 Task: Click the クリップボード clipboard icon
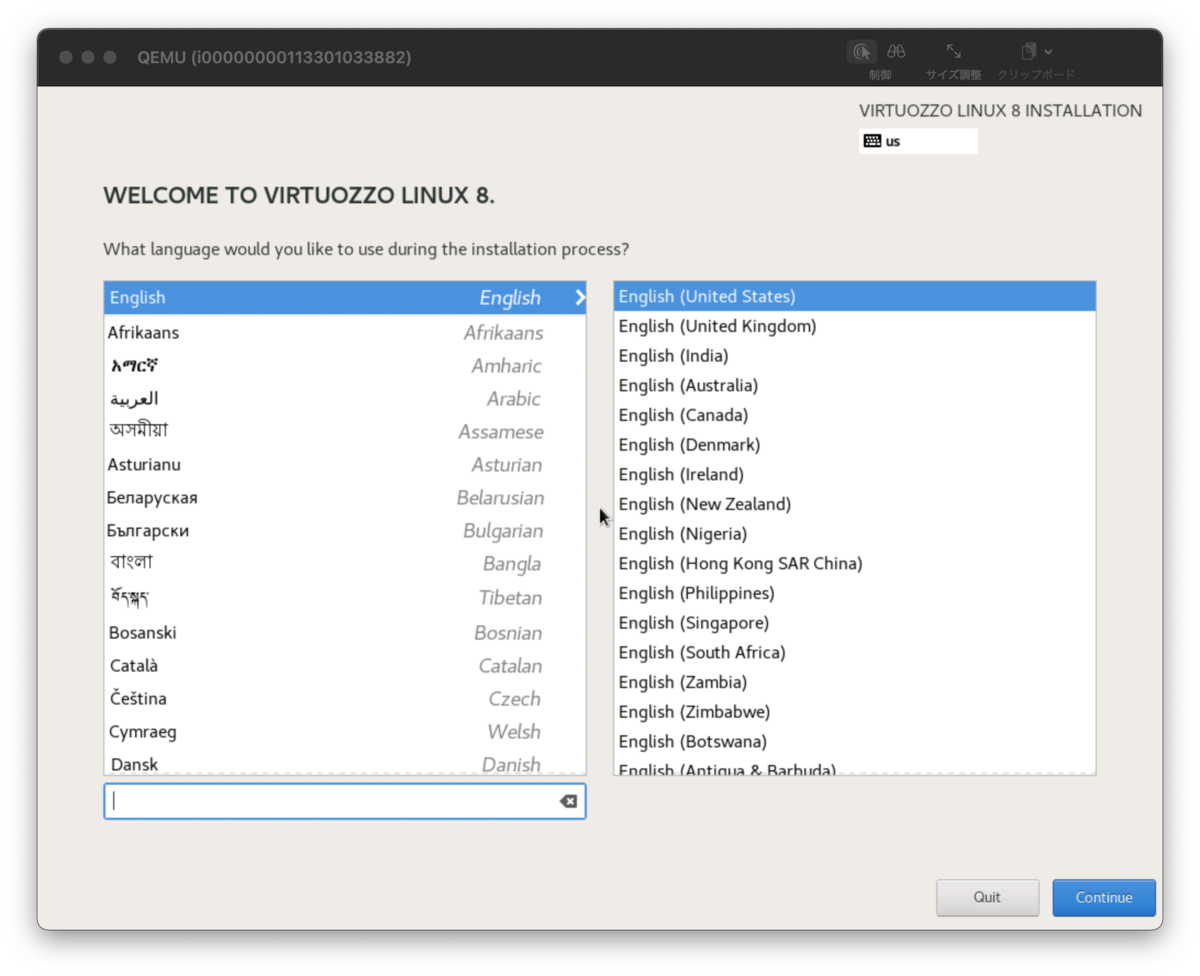click(1026, 50)
